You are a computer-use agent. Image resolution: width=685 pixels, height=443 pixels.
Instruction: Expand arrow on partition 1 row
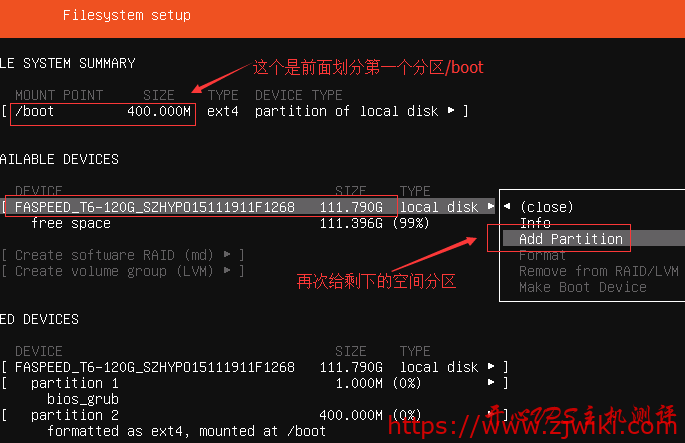(491, 382)
